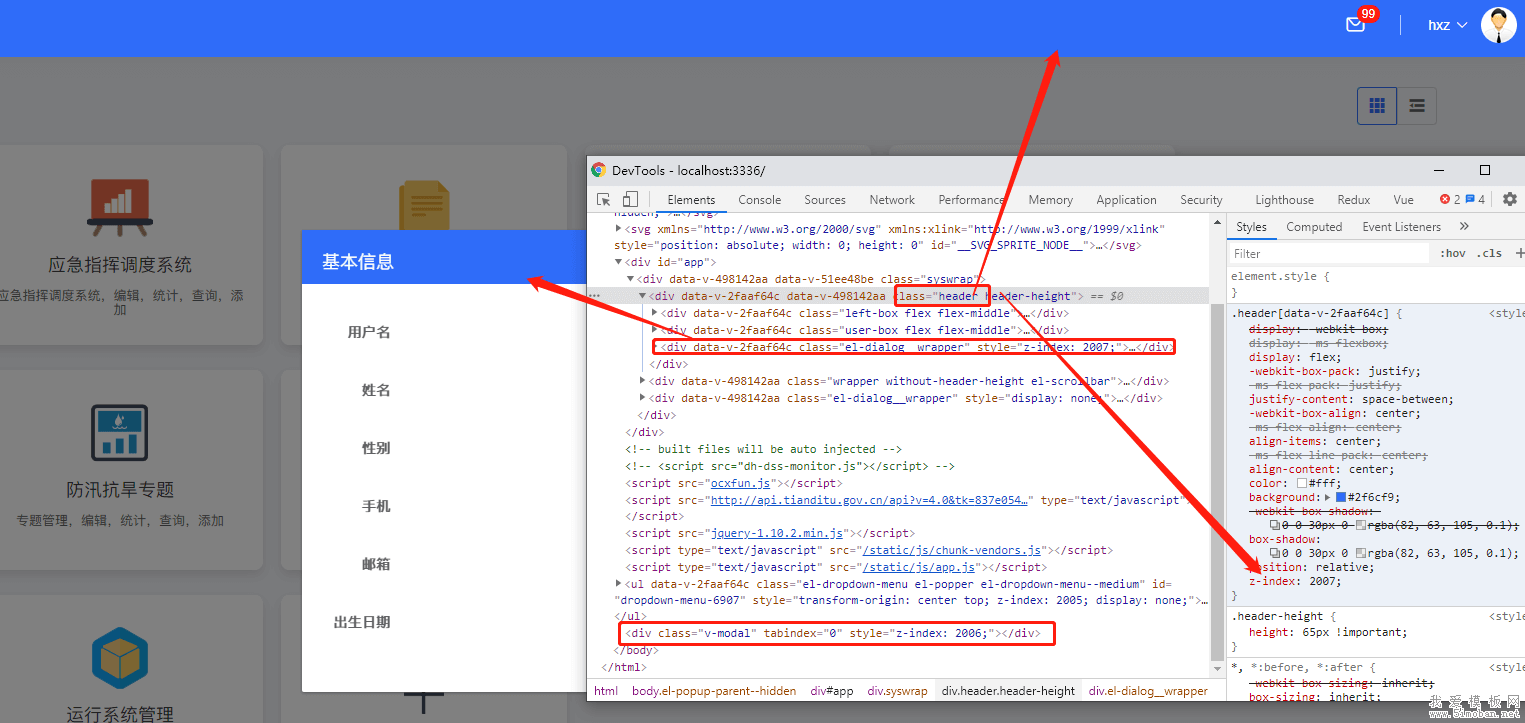1525x723 pixels.
Task: Expand more Styles pane tabs chevron
Action: pos(1464,227)
